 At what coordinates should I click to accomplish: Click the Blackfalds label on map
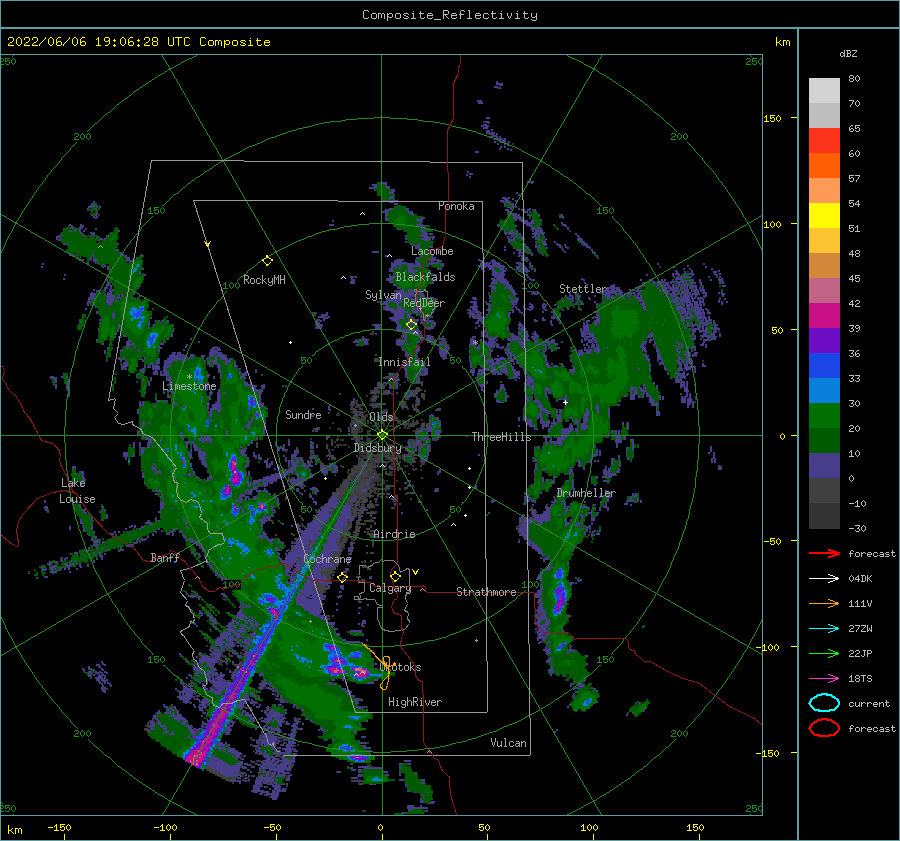(x=425, y=277)
